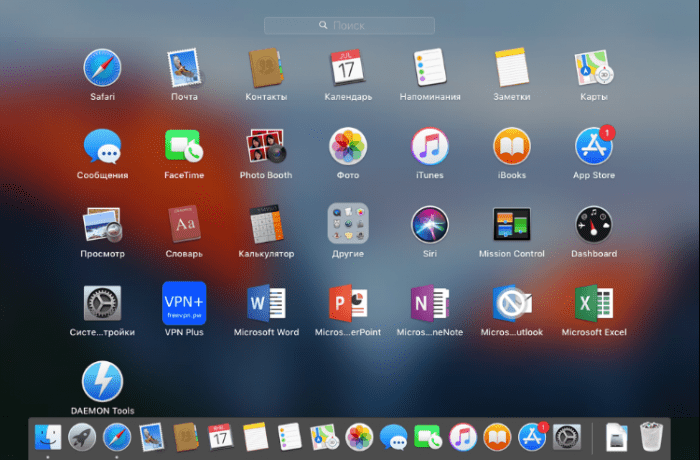
Task: Open FaceTime in the Dock
Action: point(428,437)
